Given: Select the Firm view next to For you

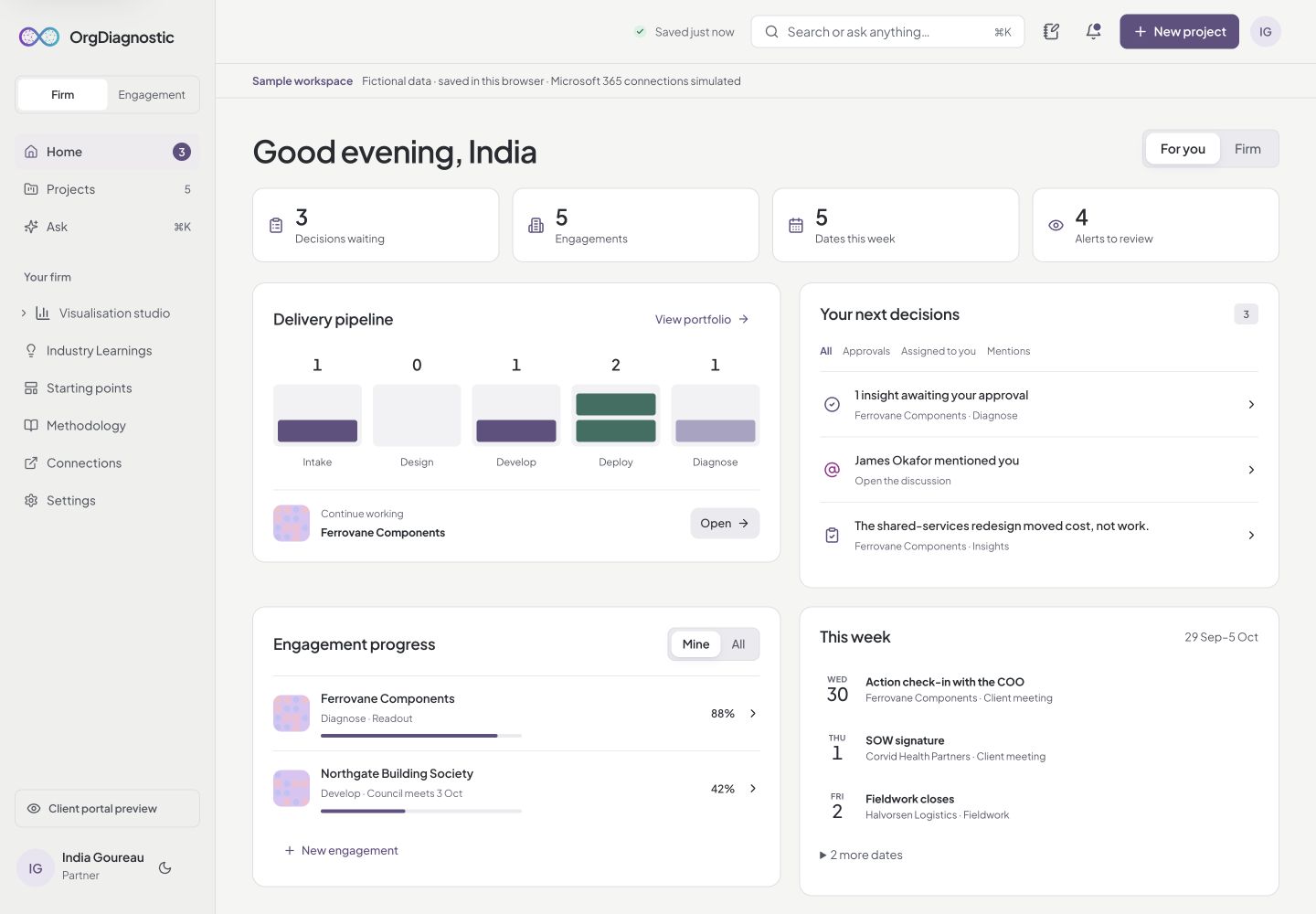Looking at the screenshot, I should (1247, 149).
